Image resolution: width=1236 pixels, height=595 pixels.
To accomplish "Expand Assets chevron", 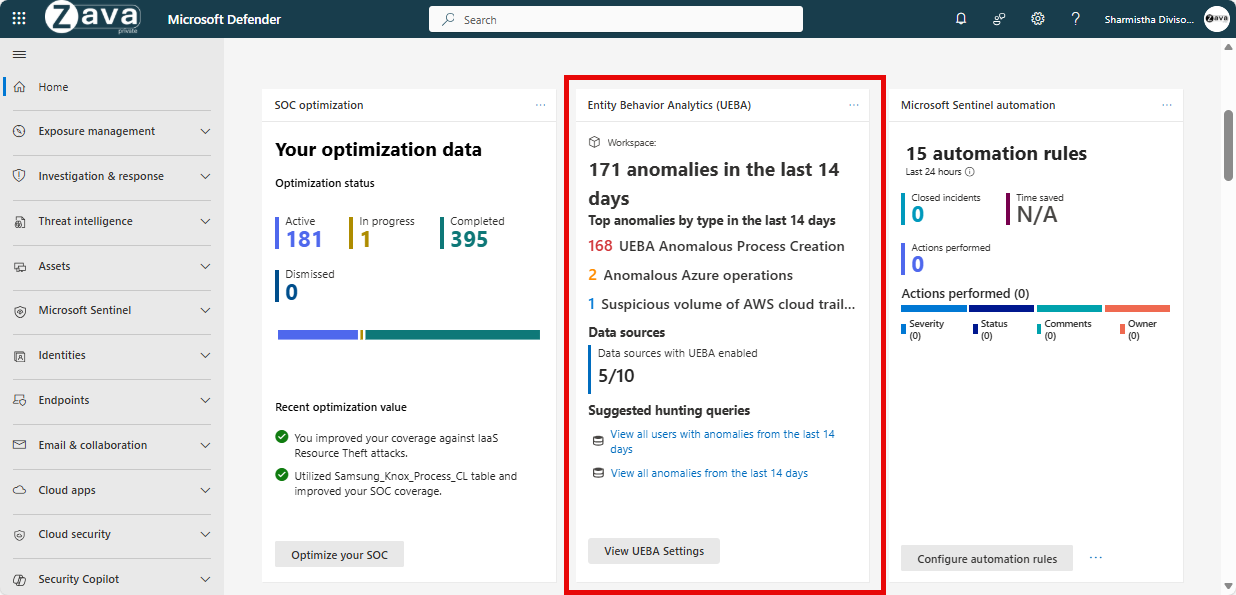I will (x=205, y=266).
